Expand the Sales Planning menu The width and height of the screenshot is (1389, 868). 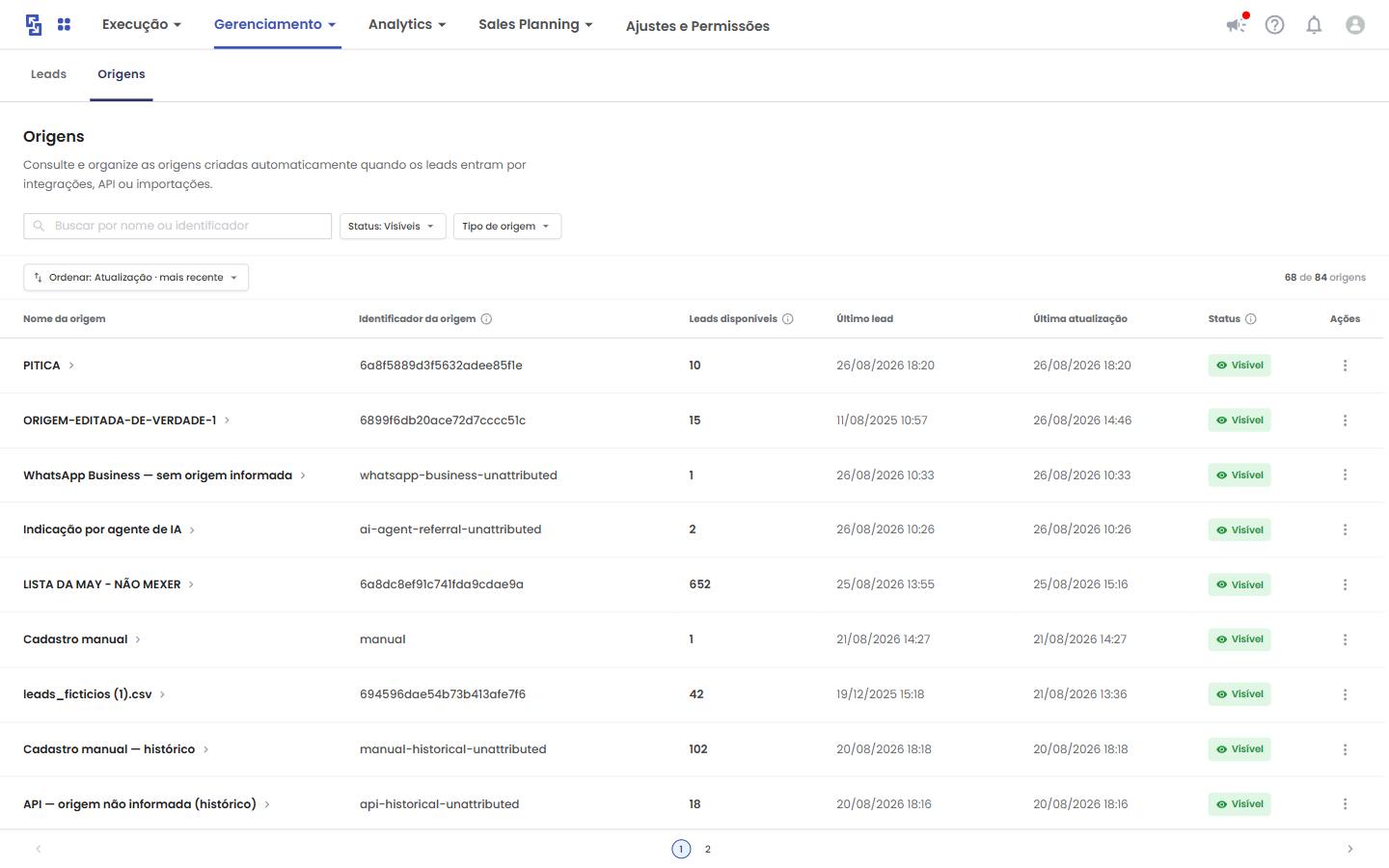pyautogui.click(x=535, y=25)
